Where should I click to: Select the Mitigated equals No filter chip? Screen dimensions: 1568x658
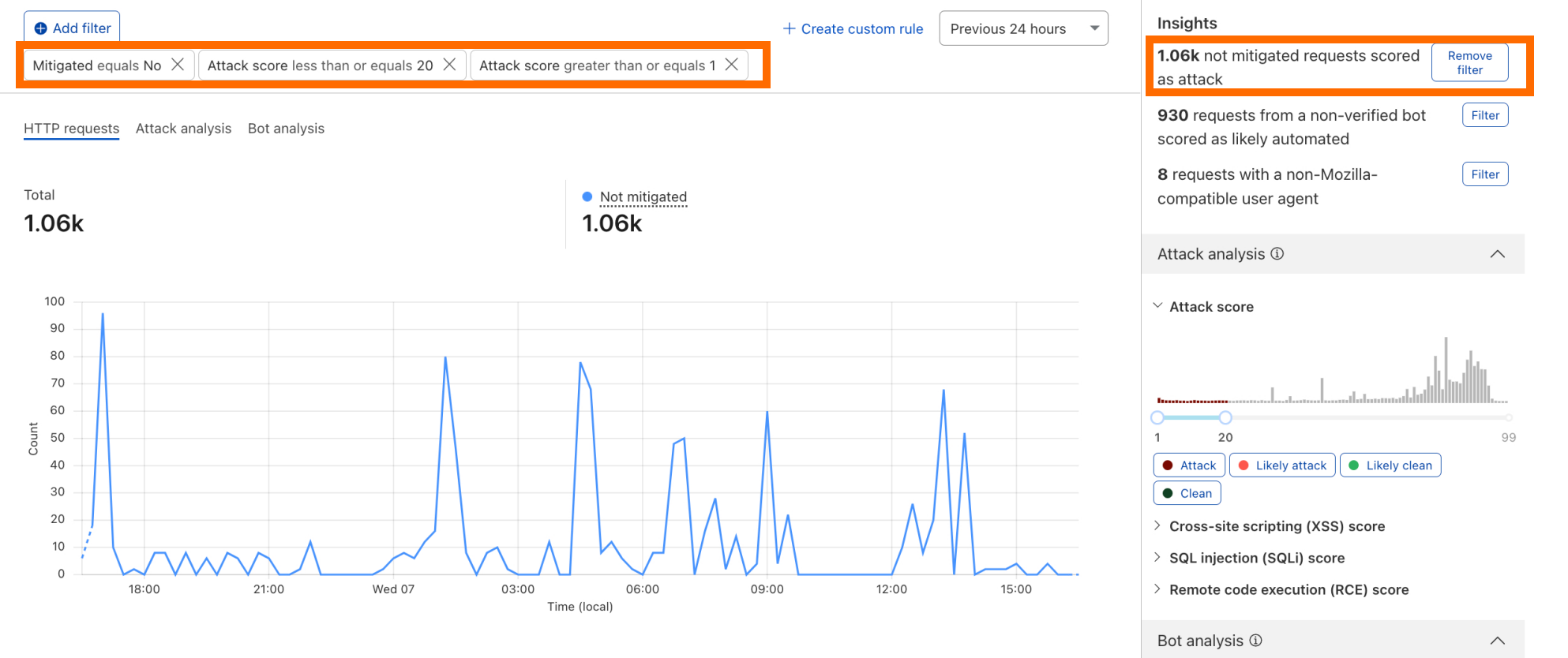tap(109, 65)
